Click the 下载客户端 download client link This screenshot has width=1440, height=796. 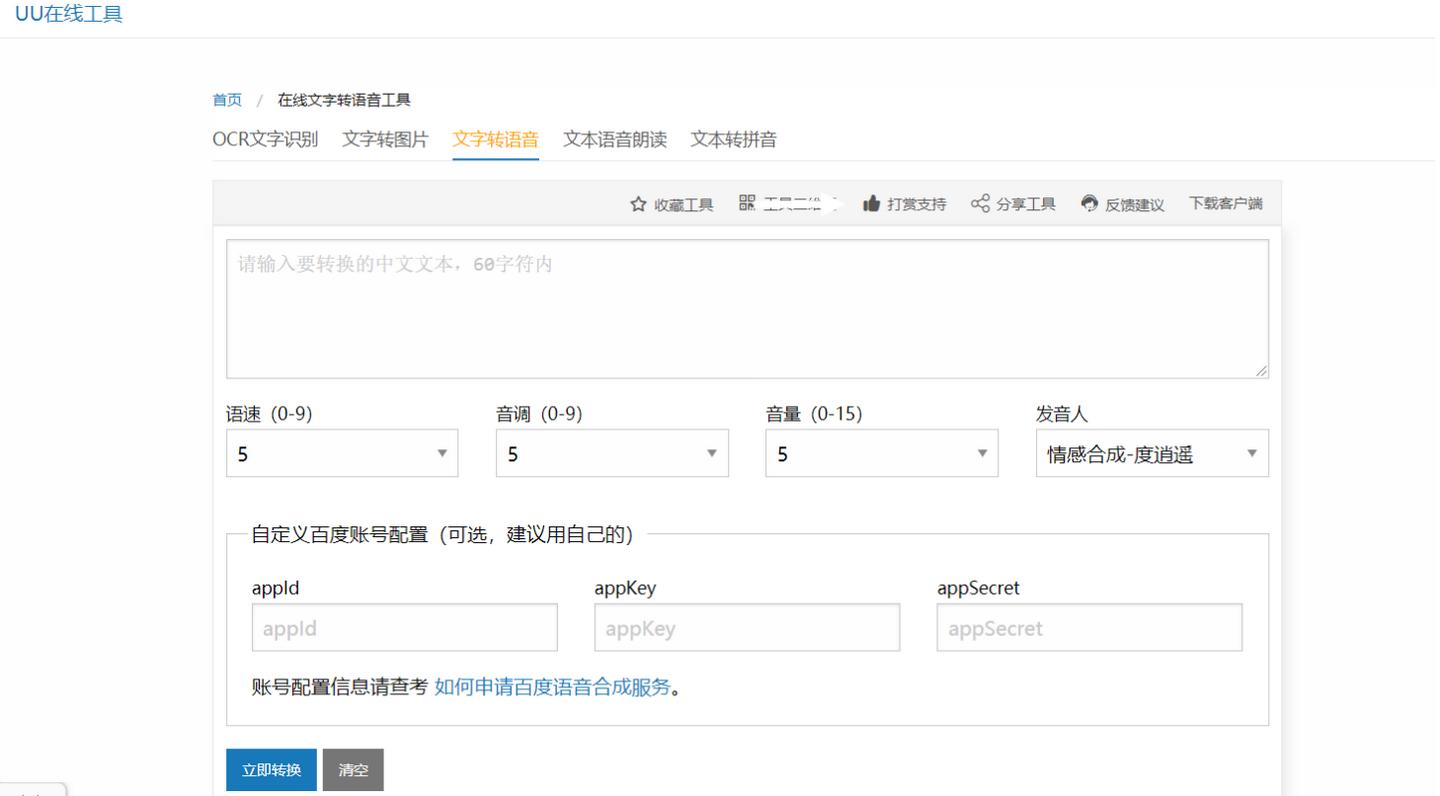click(1225, 203)
